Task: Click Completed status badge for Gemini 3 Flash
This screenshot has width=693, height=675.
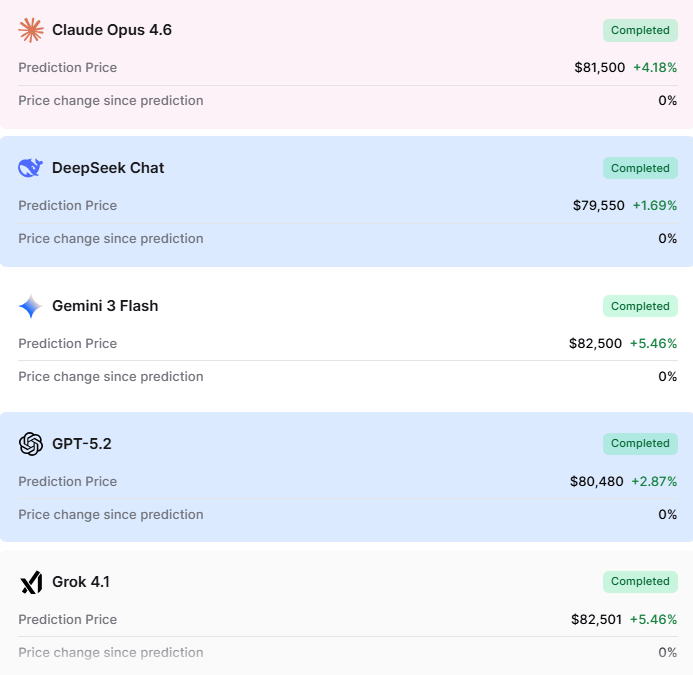Action: click(x=640, y=306)
